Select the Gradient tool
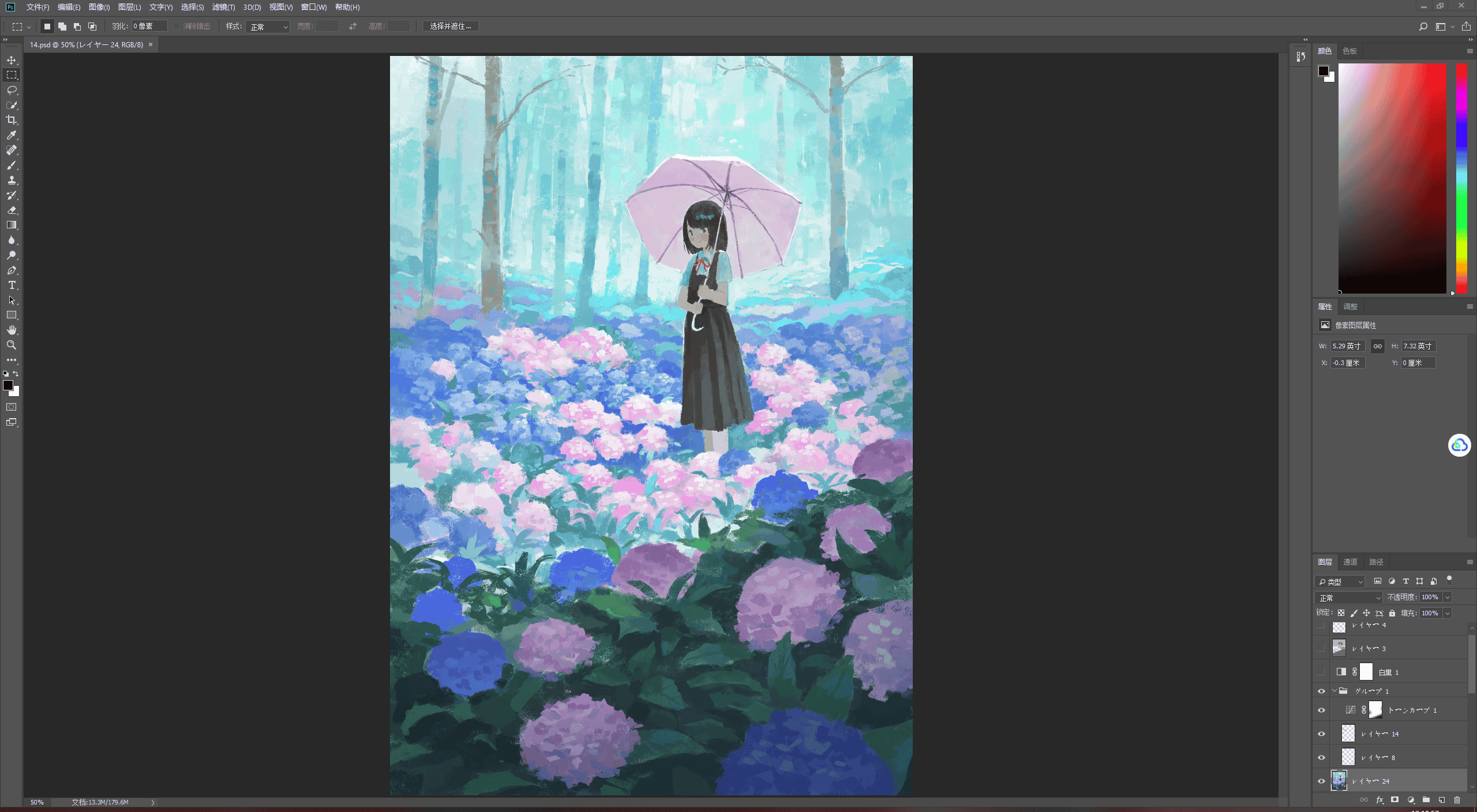 tap(12, 225)
